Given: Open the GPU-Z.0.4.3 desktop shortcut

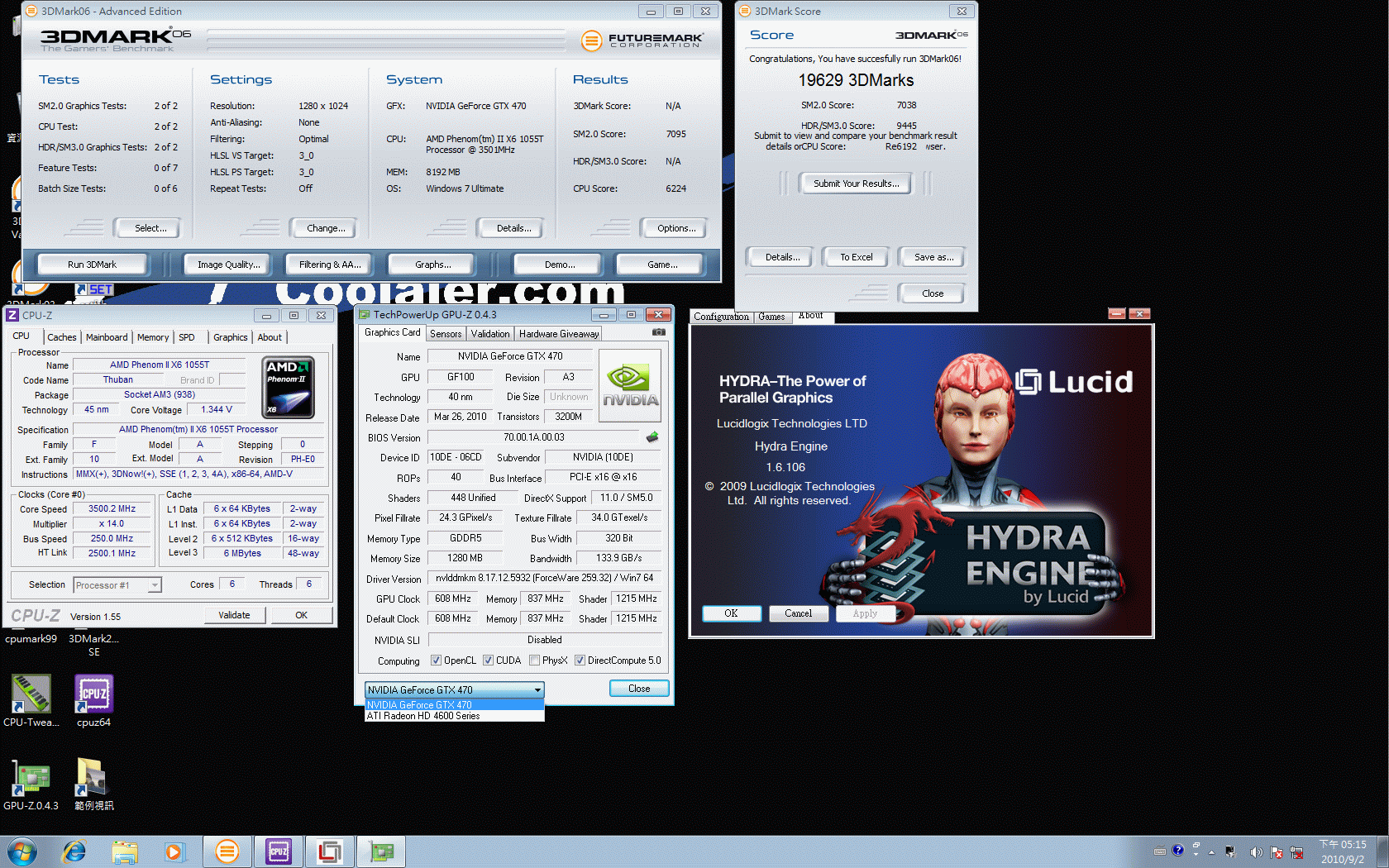Looking at the screenshot, I should [31, 784].
